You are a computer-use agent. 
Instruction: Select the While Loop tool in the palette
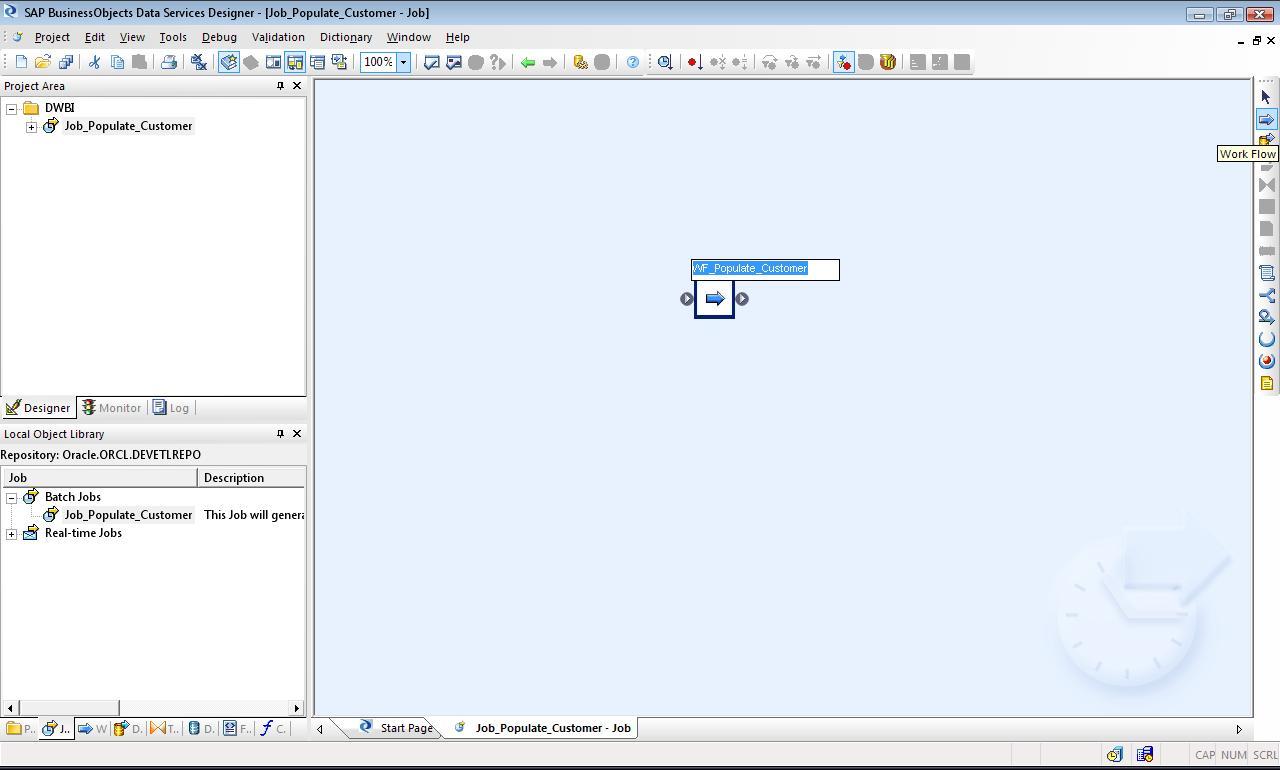pos(1266,317)
